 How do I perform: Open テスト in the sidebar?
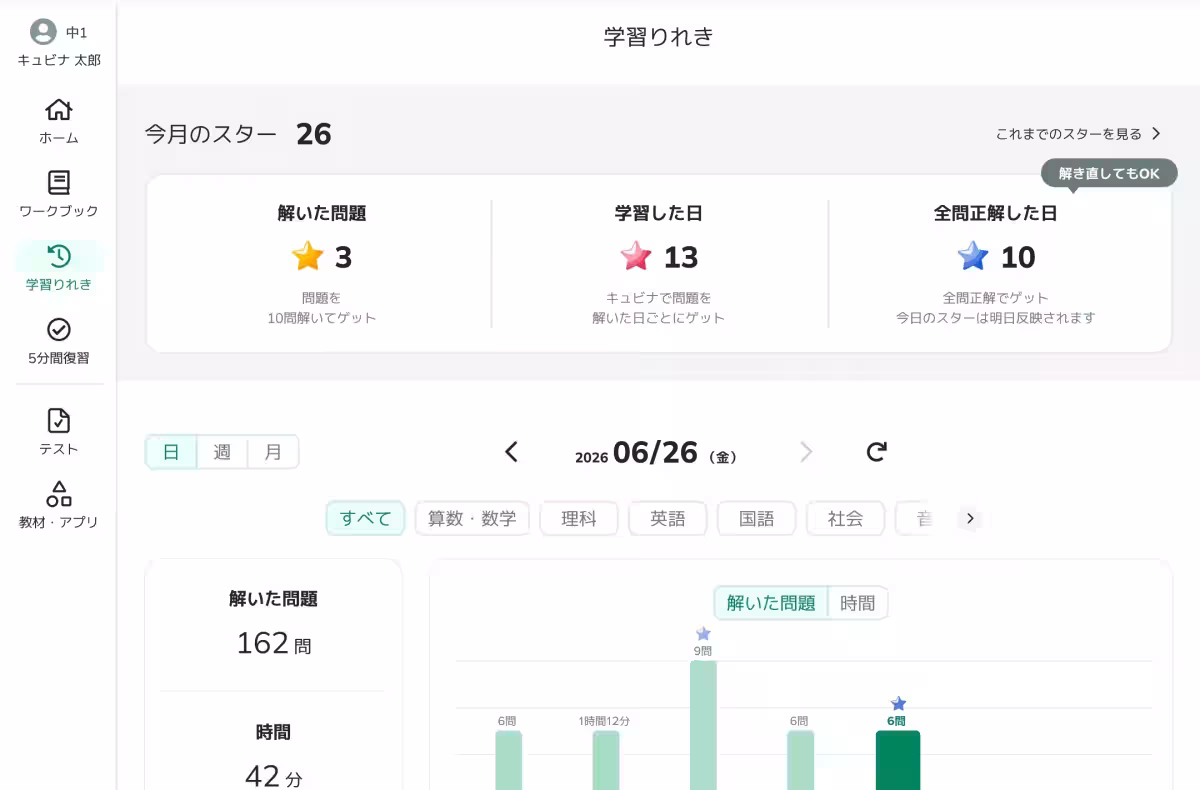[x=59, y=432]
